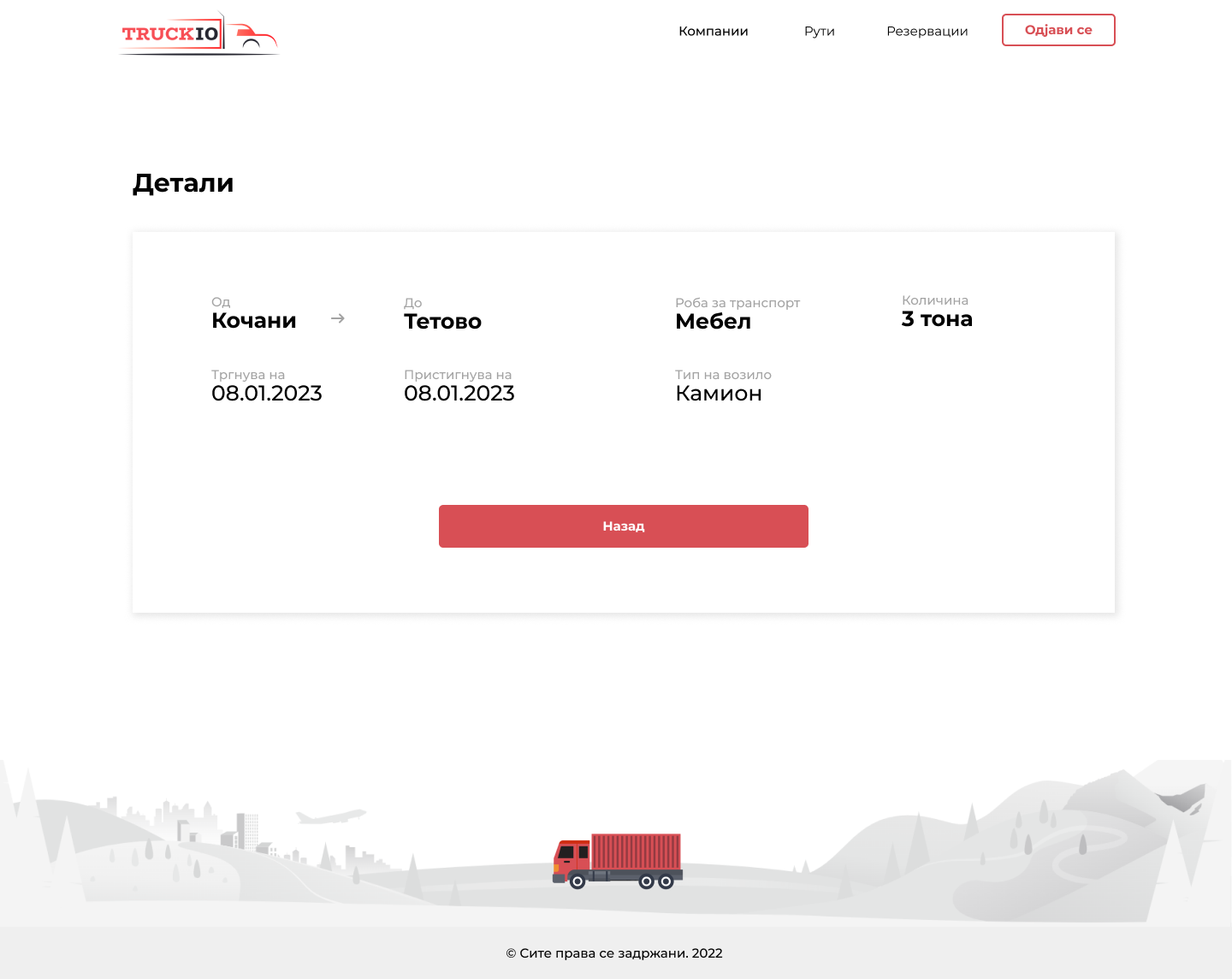This screenshot has height=979, width=1232.
Task: Click the vehicle type value Камион
Action: point(718,394)
